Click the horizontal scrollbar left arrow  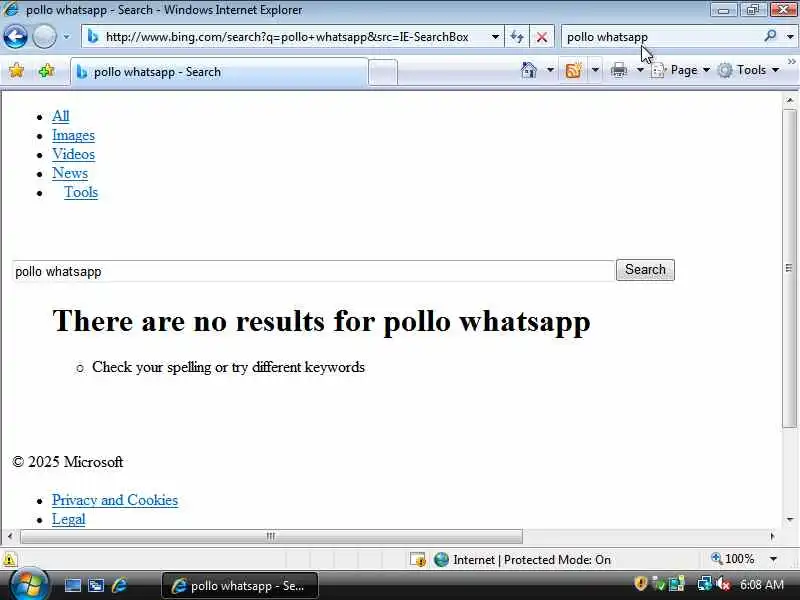[10, 536]
